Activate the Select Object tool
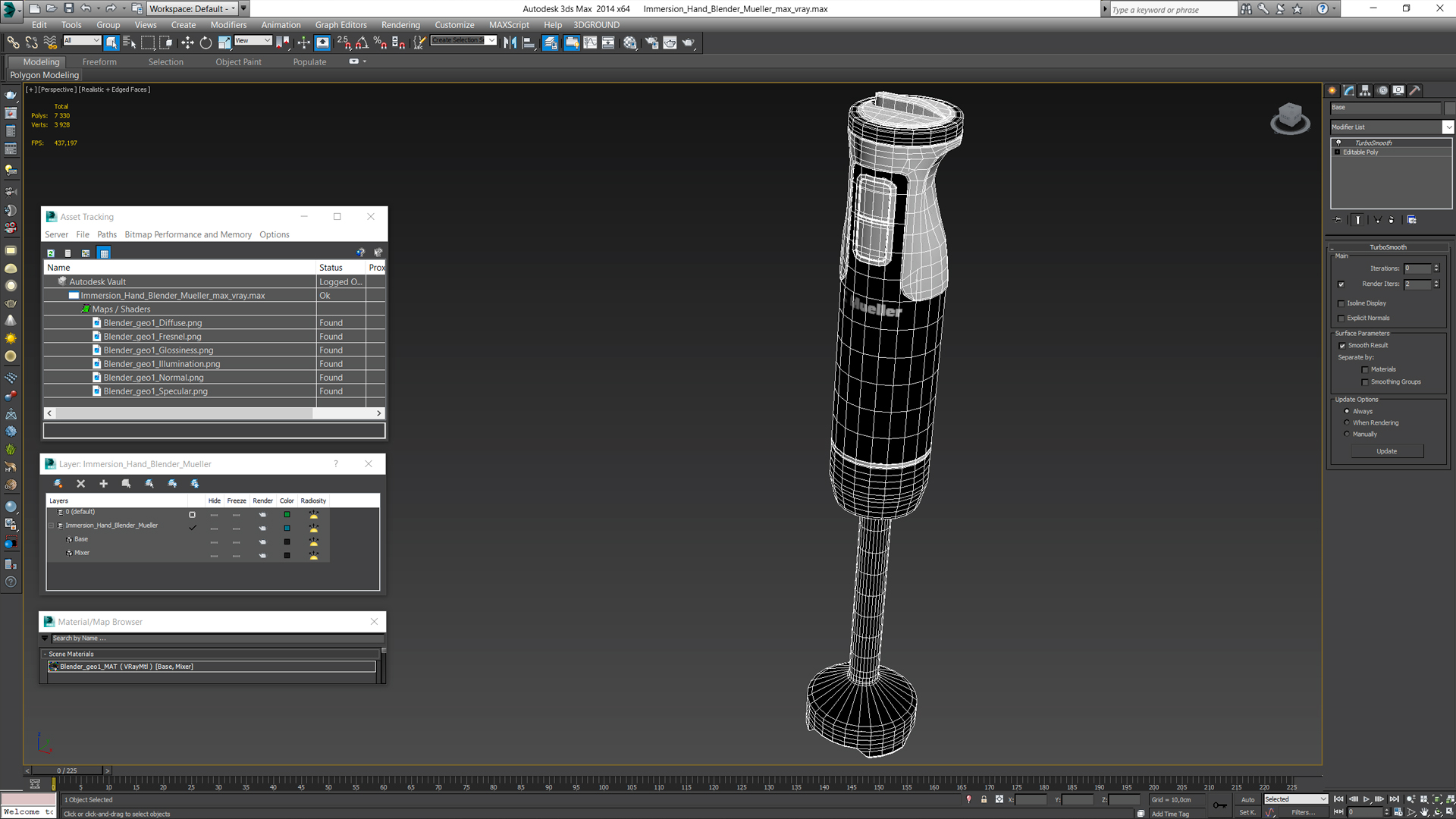This screenshot has width=1456, height=819. (x=111, y=42)
